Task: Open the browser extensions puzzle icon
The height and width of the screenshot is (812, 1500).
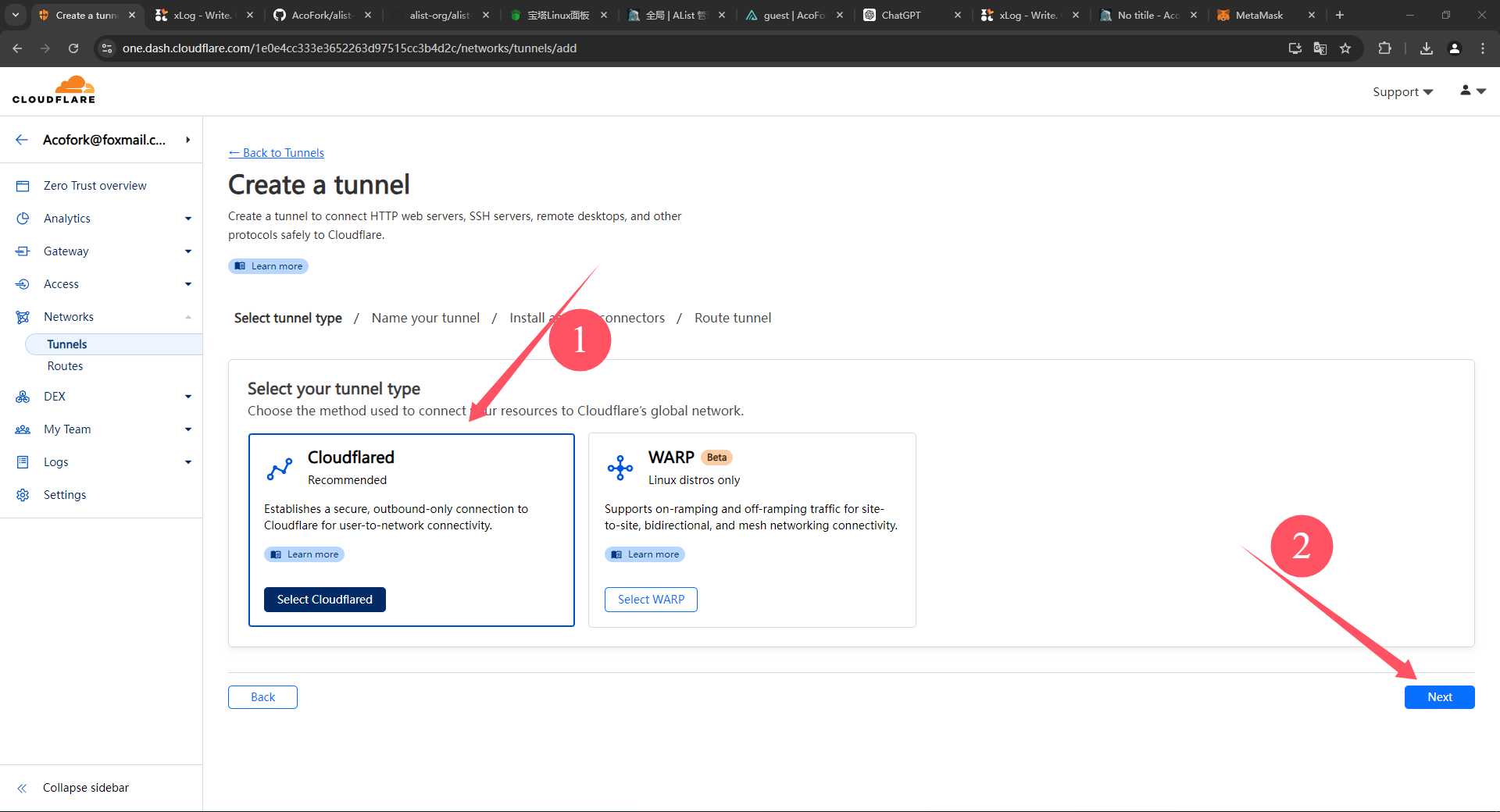Action: pyautogui.click(x=1384, y=48)
